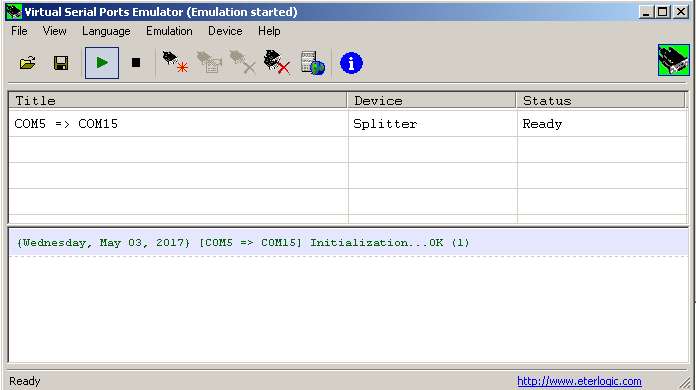Close the Virtual Serial Ports Emulator window

(x=681, y=12)
